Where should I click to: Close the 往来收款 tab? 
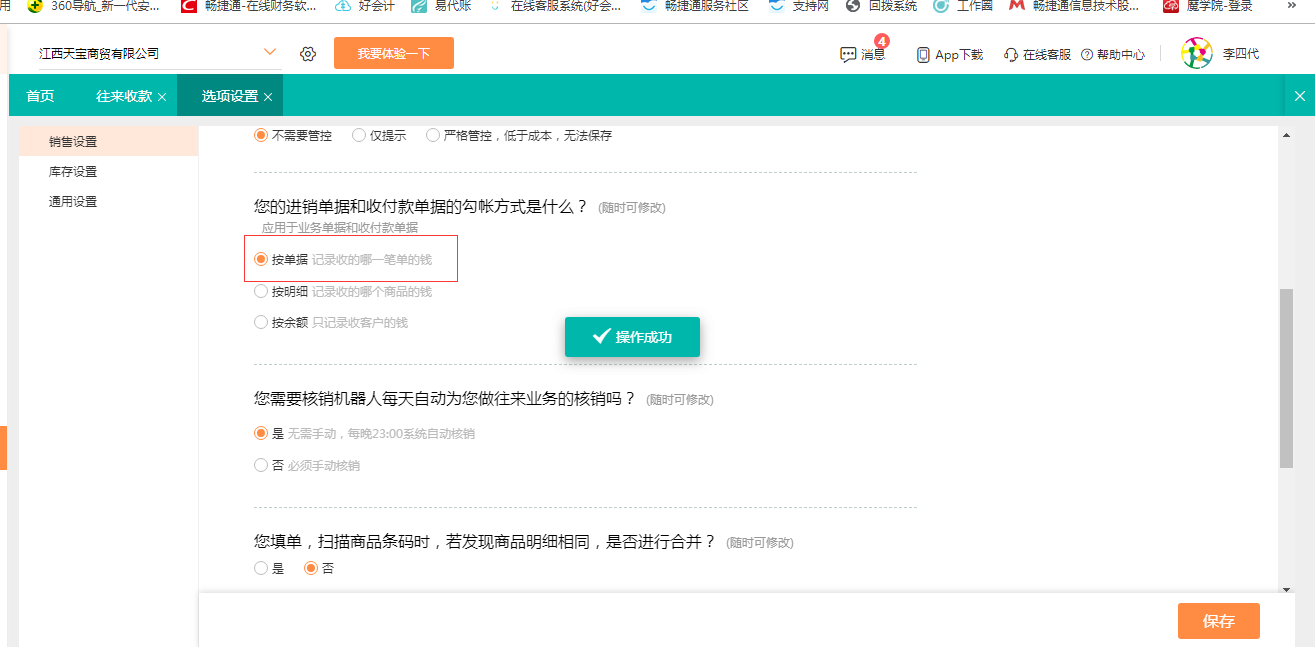click(162, 97)
